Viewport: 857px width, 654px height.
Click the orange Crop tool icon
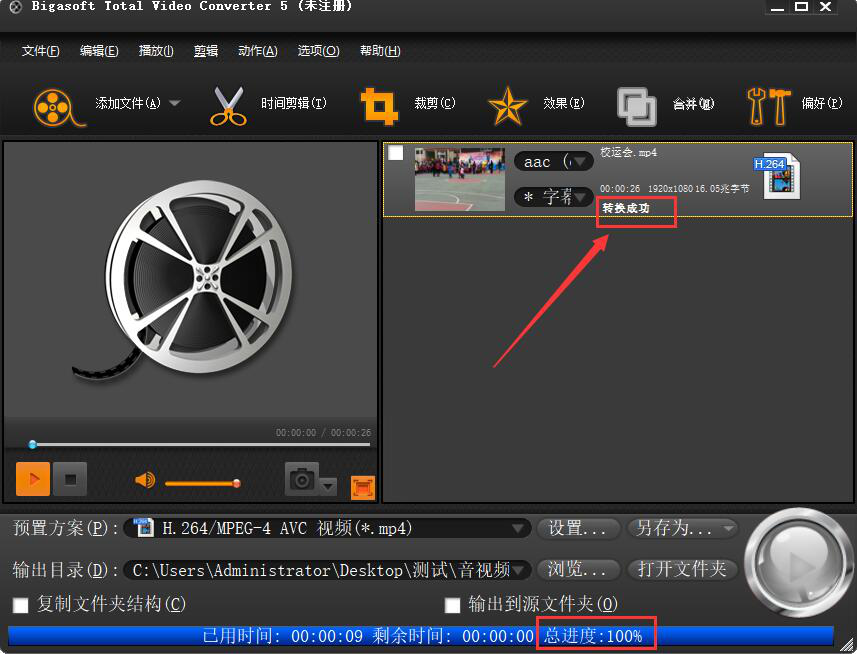(379, 106)
